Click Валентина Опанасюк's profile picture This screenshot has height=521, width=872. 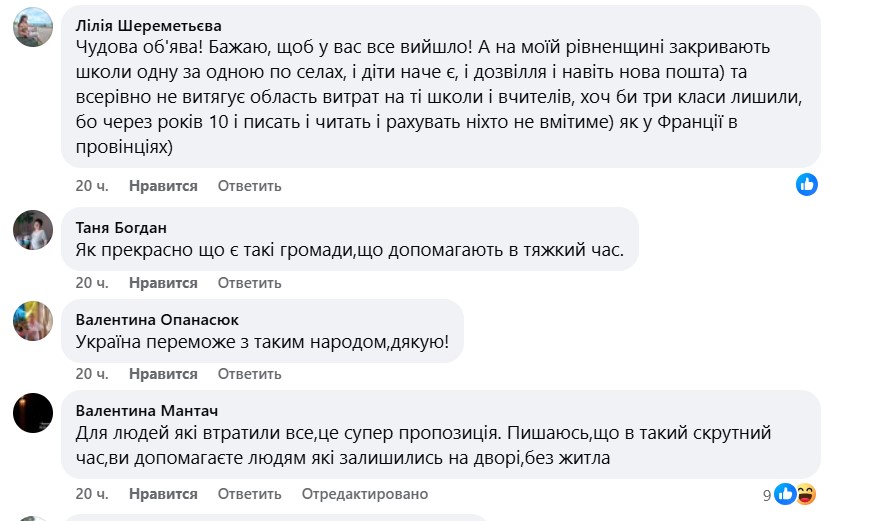coord(33,321)
